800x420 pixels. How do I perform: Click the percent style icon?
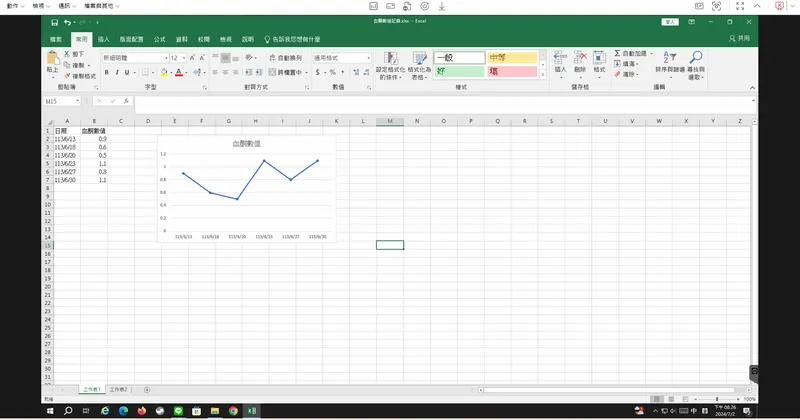coord(333,72)
